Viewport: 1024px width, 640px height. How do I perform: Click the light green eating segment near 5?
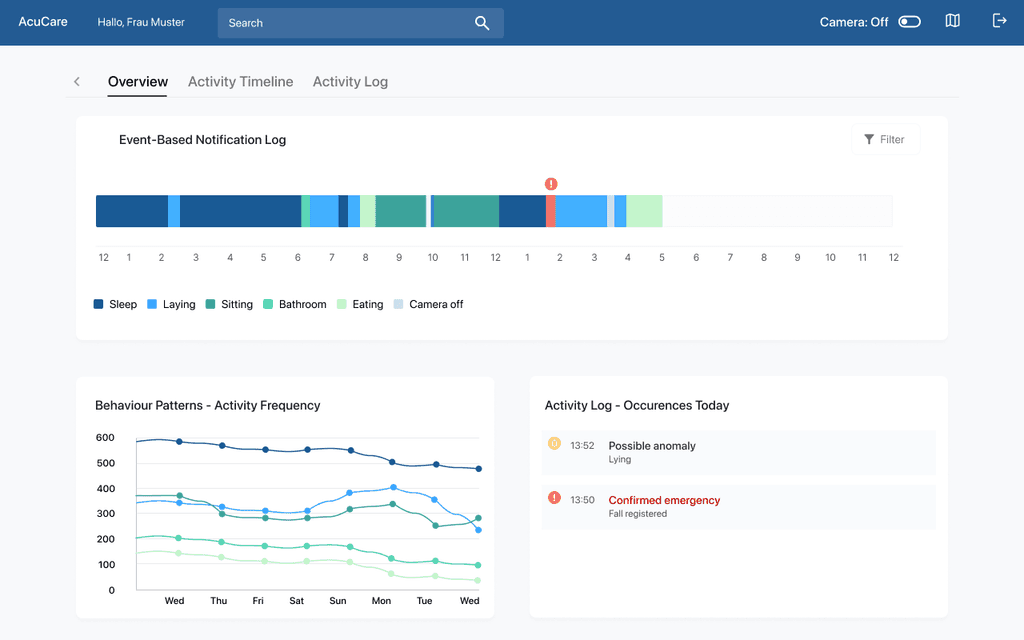pos(645,211)
